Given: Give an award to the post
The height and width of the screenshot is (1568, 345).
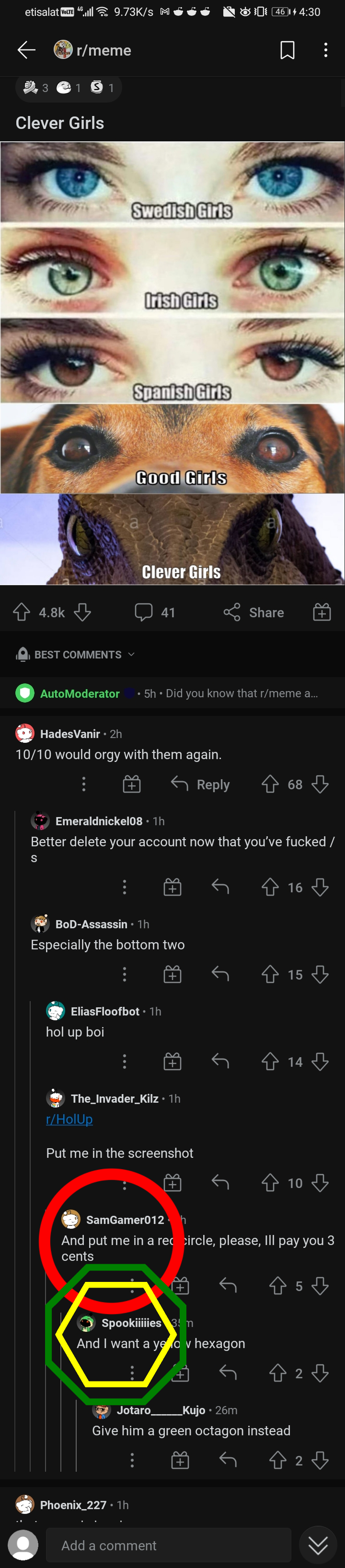Looking at the screenshot, I should point(322,612).
